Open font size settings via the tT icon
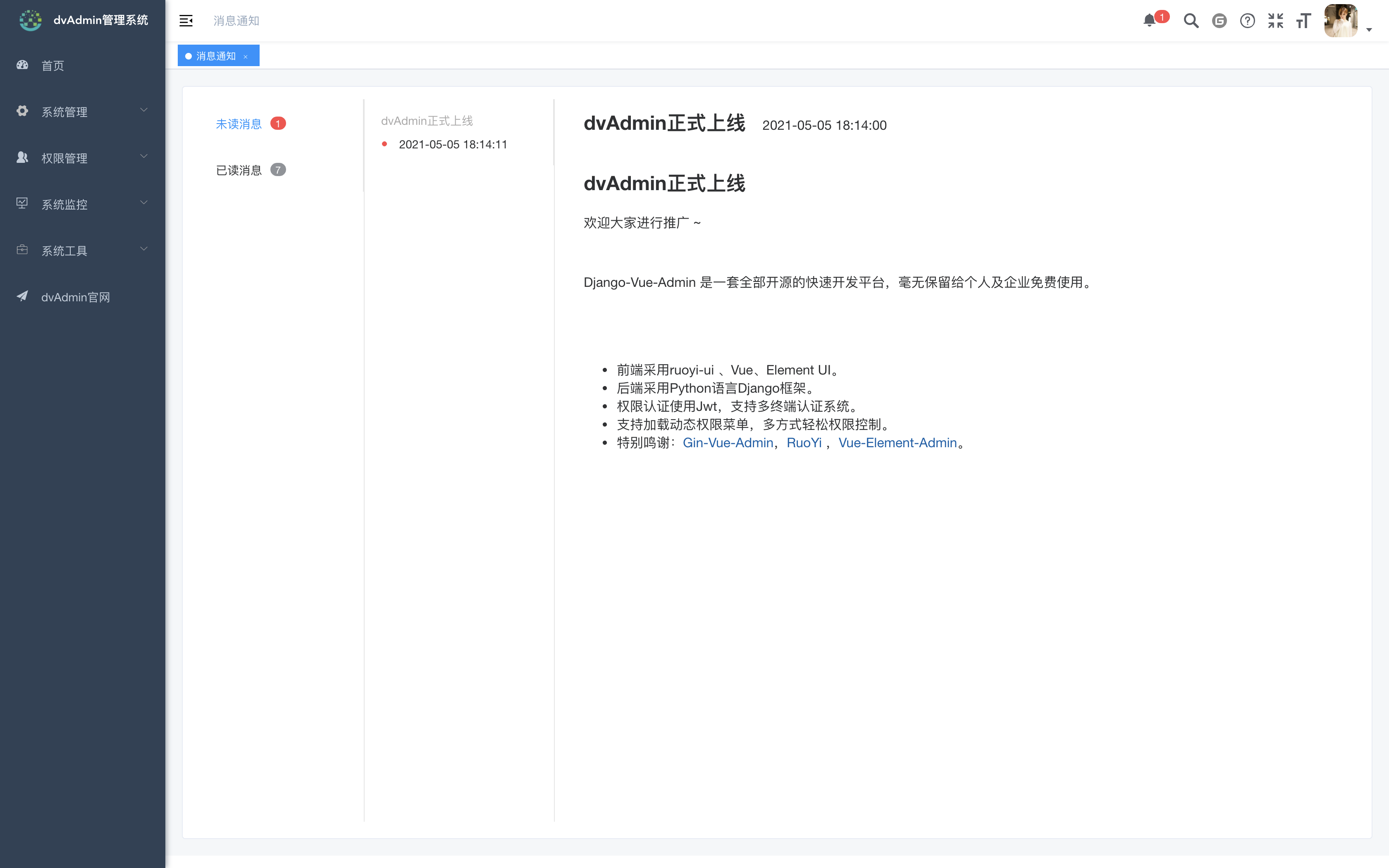The width and height of the screenshot is (1389, 868). 1303,21
